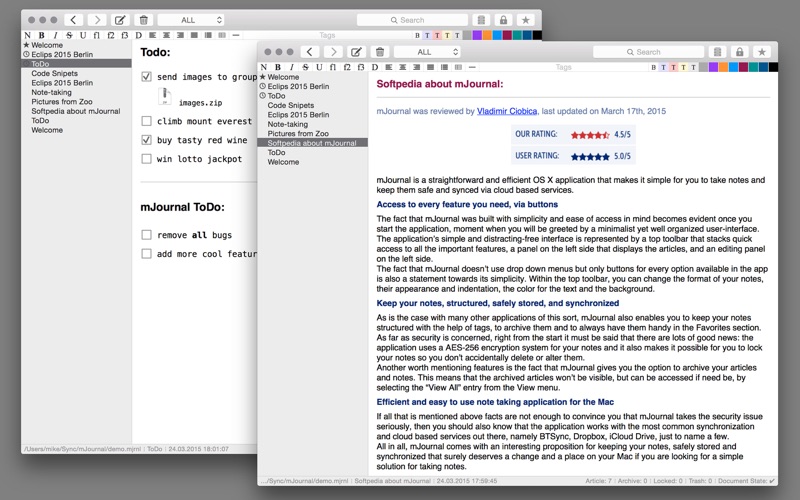Click the back arrow in the ToDo window
Viewport: 800px width, 500px height.
point(73,20)
